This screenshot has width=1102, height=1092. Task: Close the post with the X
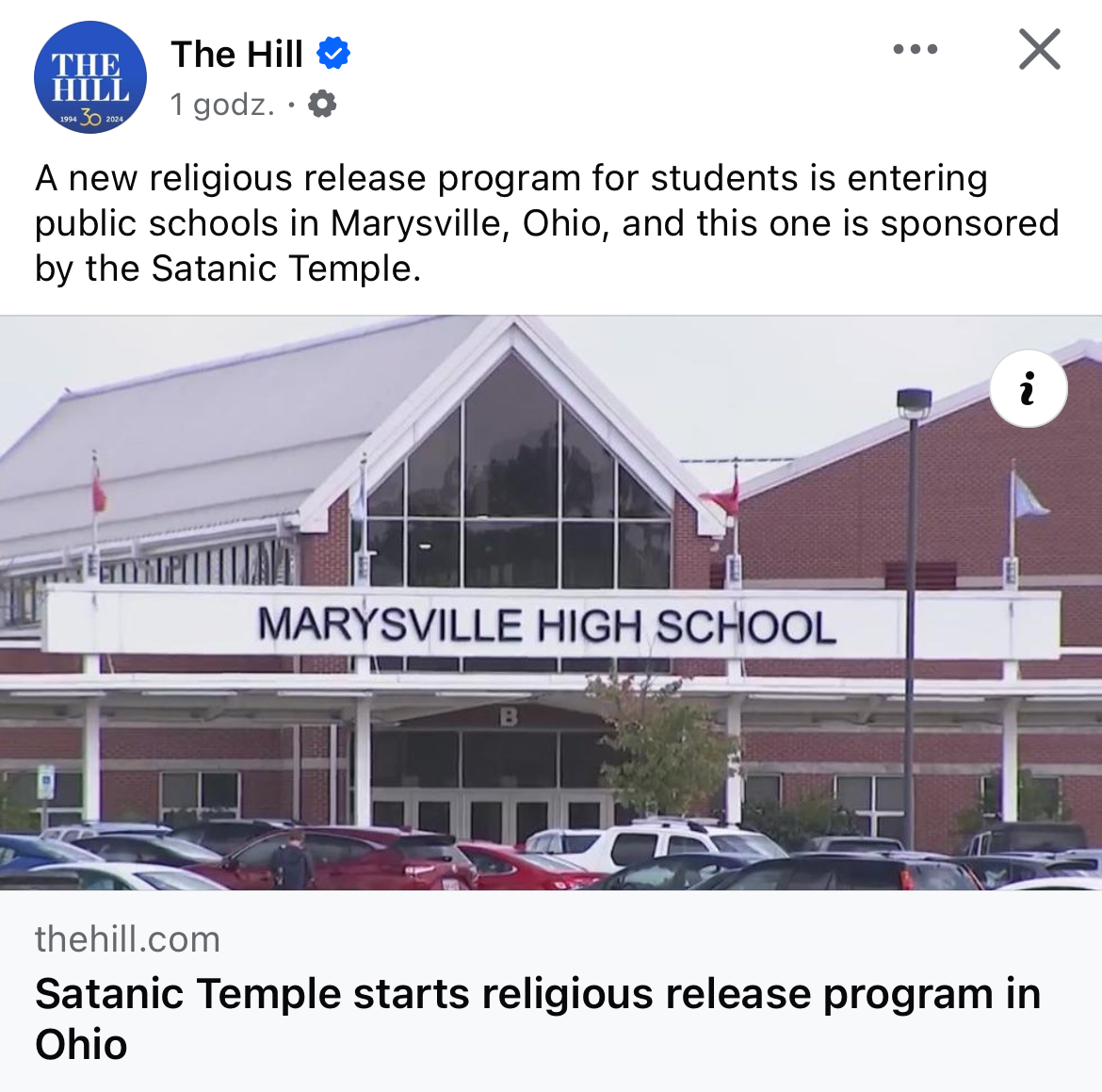click(1040, 49)
